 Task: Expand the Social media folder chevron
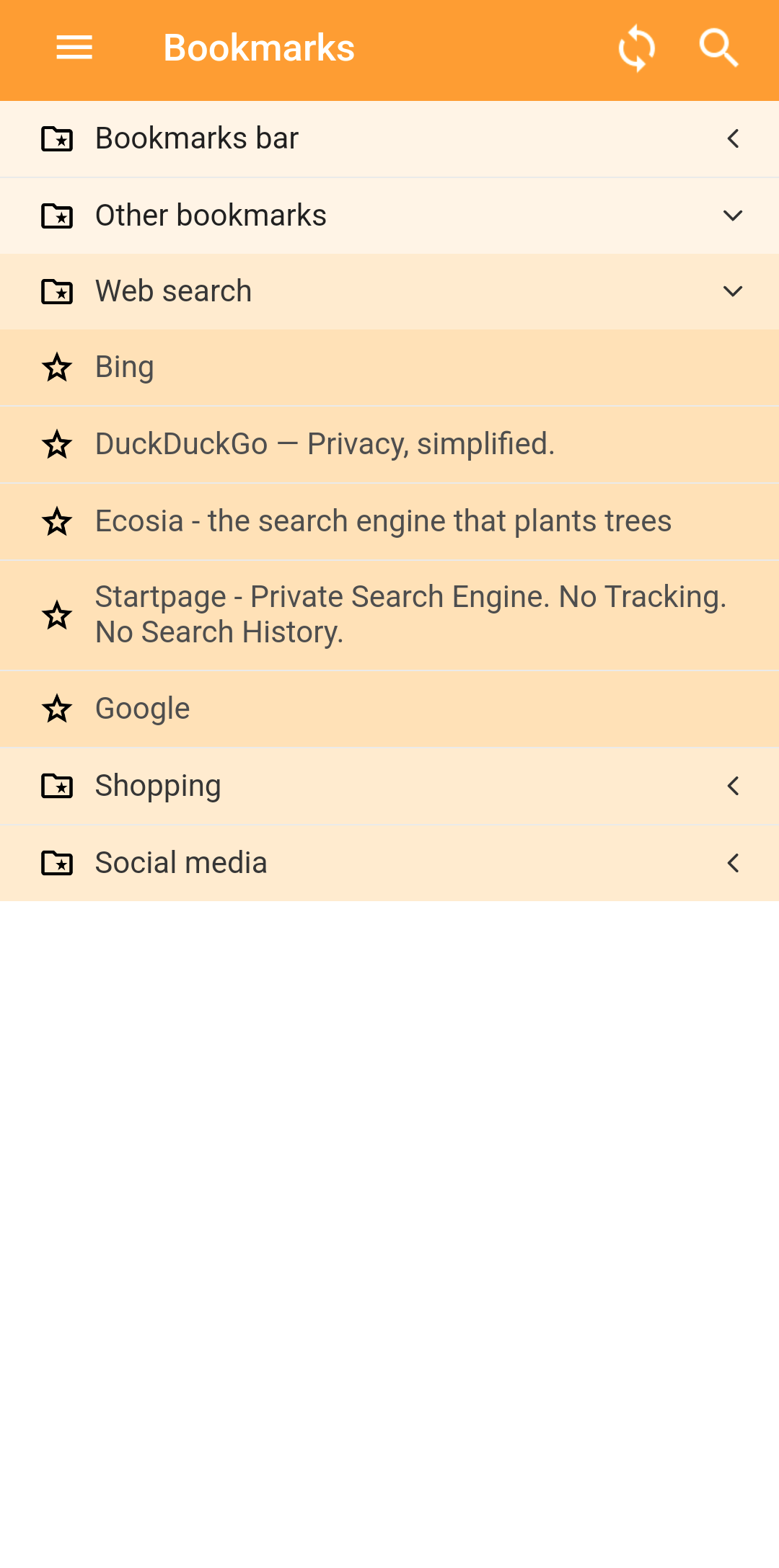[733, 863]
